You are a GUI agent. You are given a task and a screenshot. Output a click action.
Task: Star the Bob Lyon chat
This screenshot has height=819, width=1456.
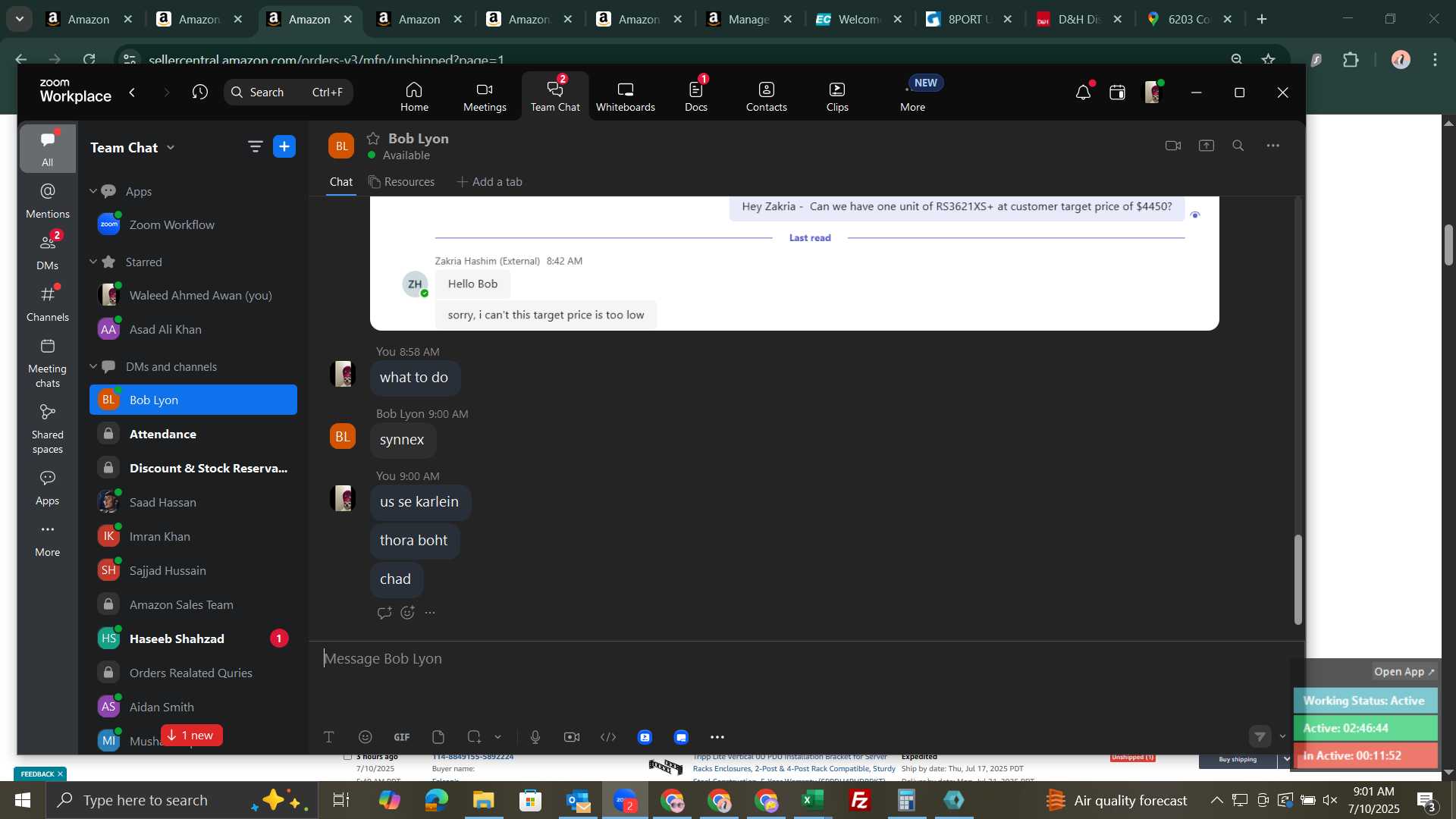point(373,138)
